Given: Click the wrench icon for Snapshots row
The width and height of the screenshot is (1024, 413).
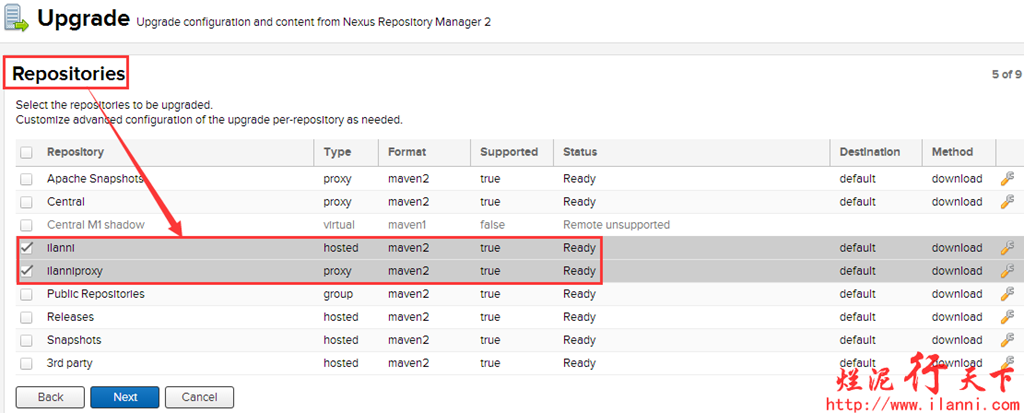Looking at the screenshot, I should point(1007,340).
